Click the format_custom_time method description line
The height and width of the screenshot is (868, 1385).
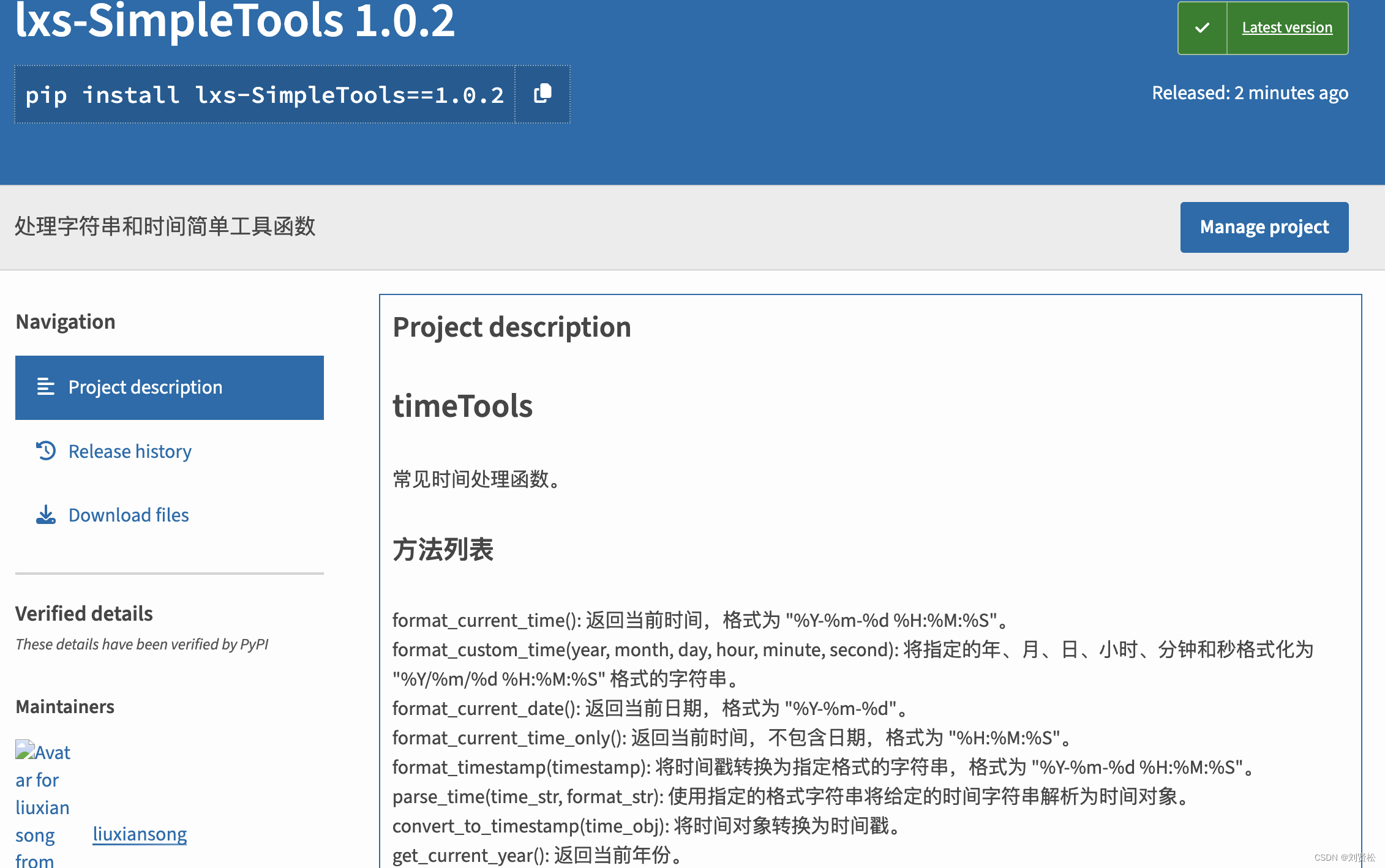tap(853, 664)
